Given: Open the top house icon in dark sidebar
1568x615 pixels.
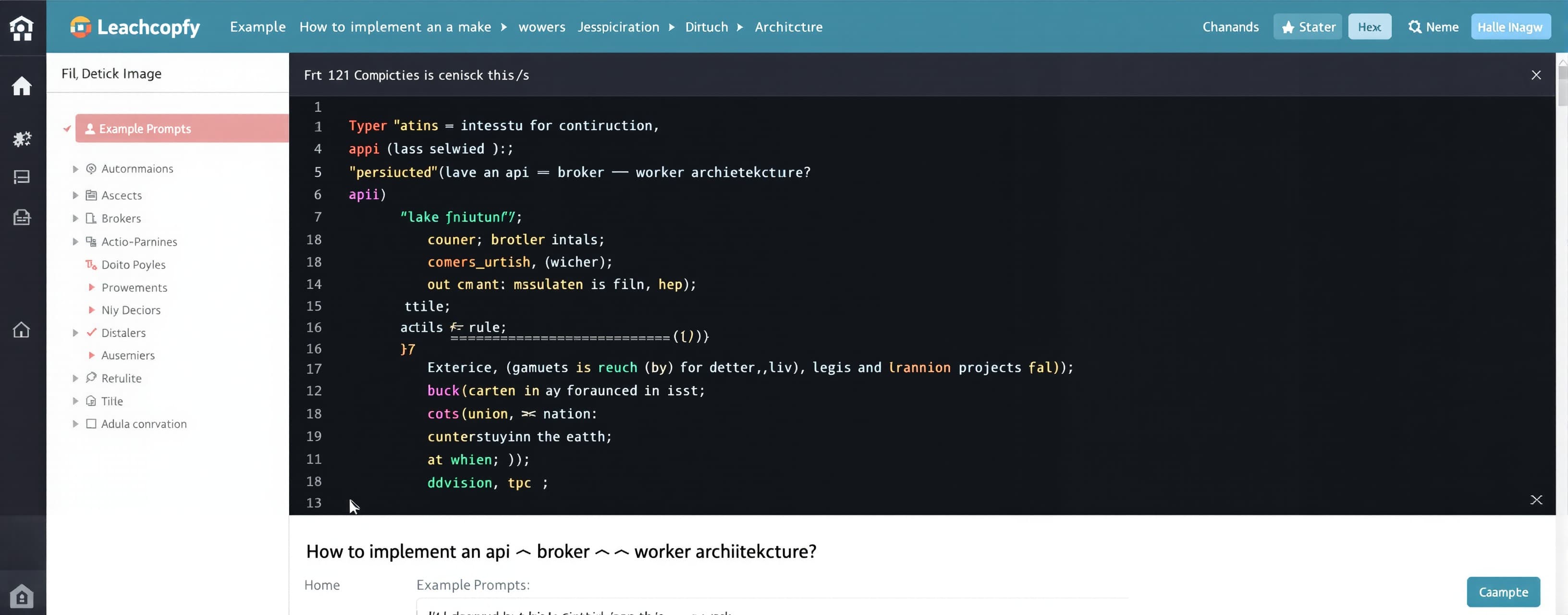Looking at the screenshot, I should (x=21, y=28).
